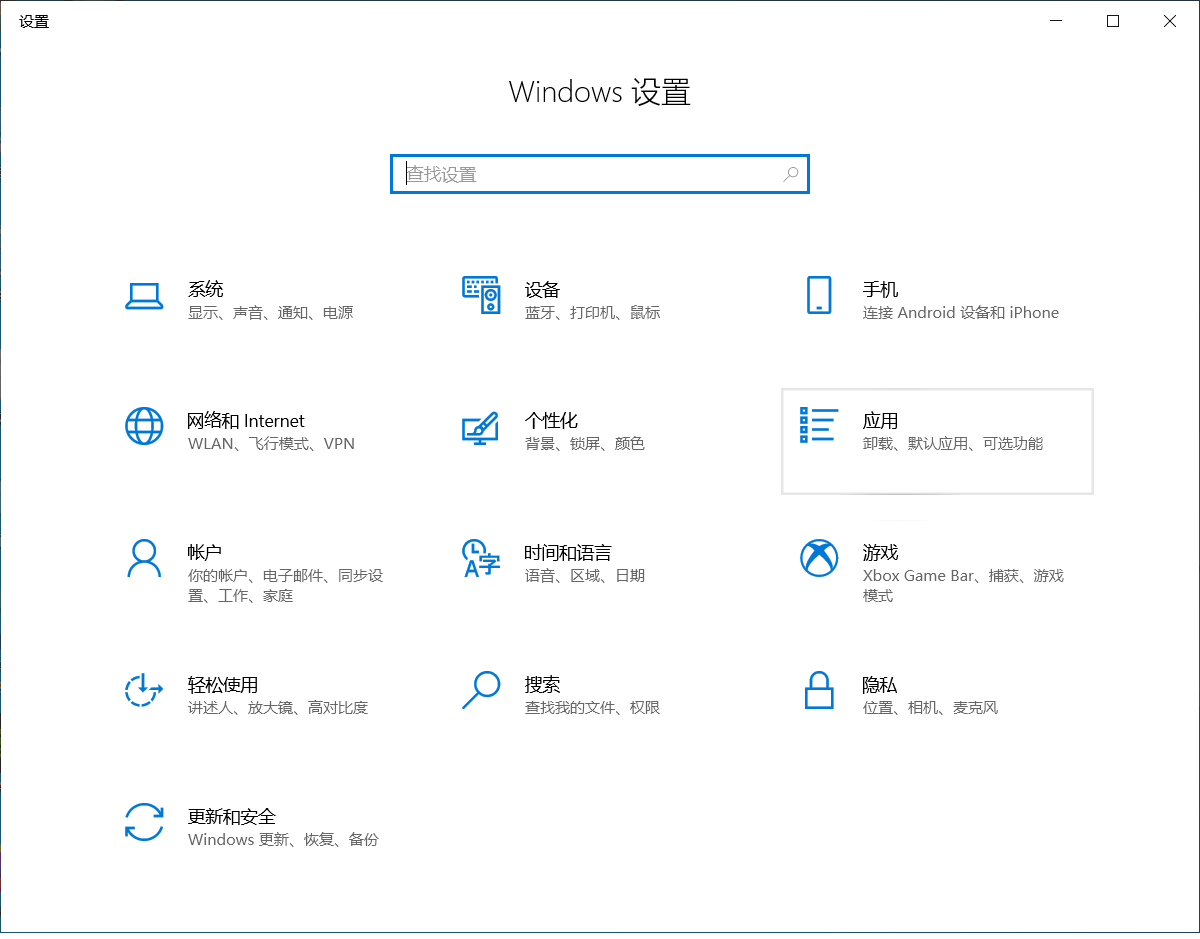Maximize the 设置 window

[x=1113, y=21]
